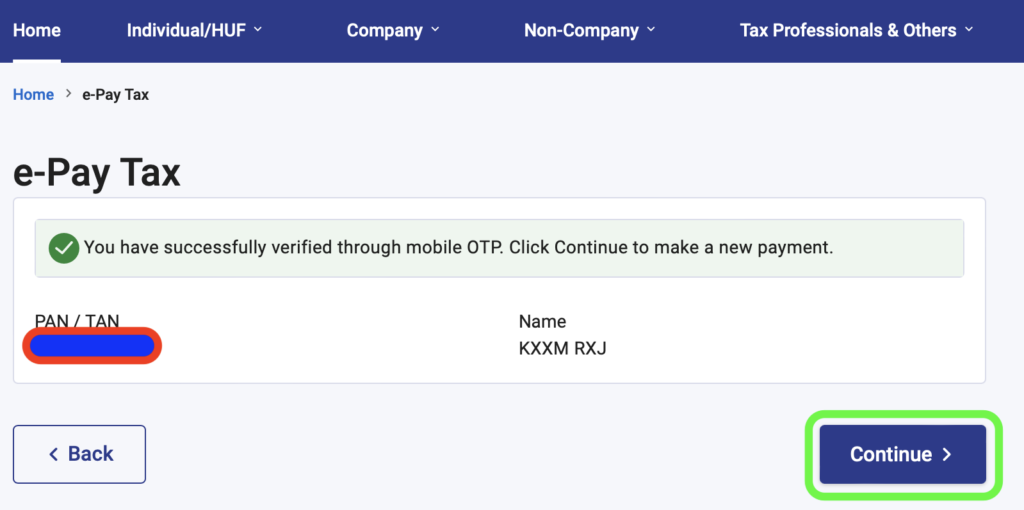Click the left chevron inside Back button
Screen dimensions: 1024x510
(x=54, y=454)
